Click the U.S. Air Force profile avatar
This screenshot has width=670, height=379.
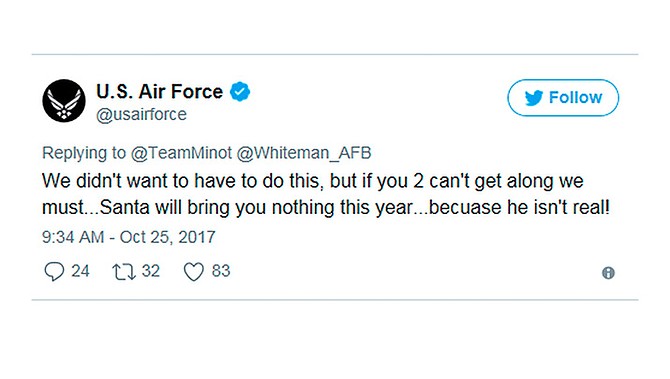point(64,101)
